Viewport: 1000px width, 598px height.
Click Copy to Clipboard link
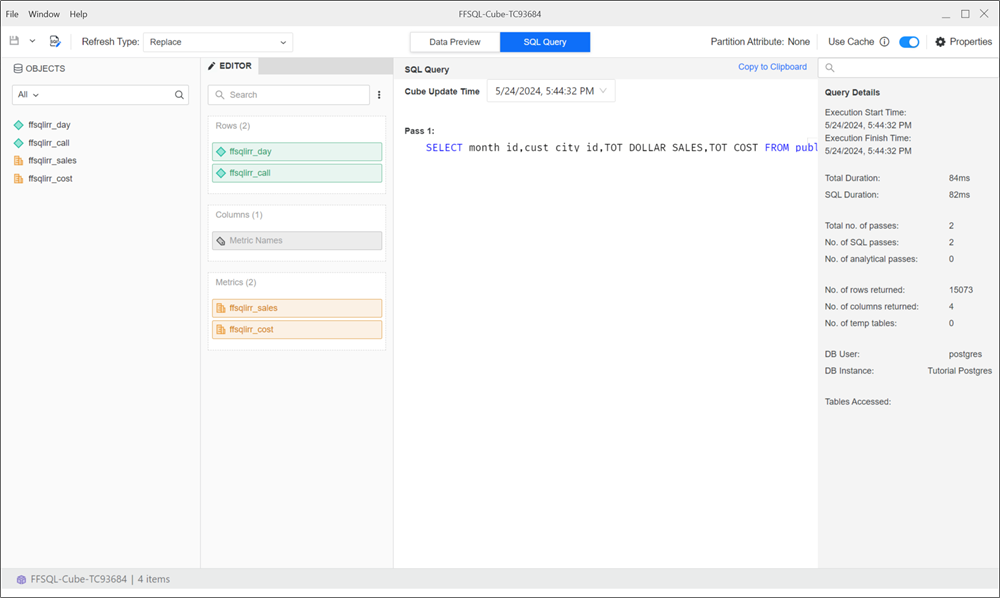772,67
